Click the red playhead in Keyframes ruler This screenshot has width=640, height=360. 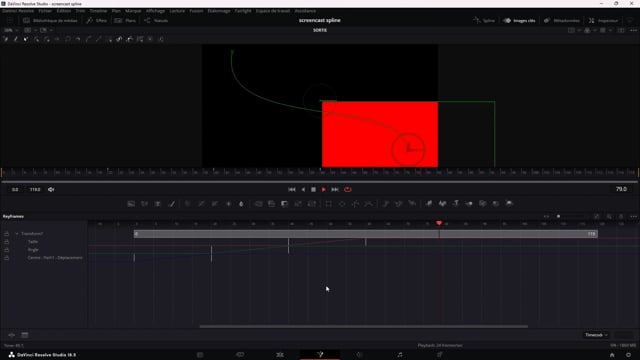(439, 223)
